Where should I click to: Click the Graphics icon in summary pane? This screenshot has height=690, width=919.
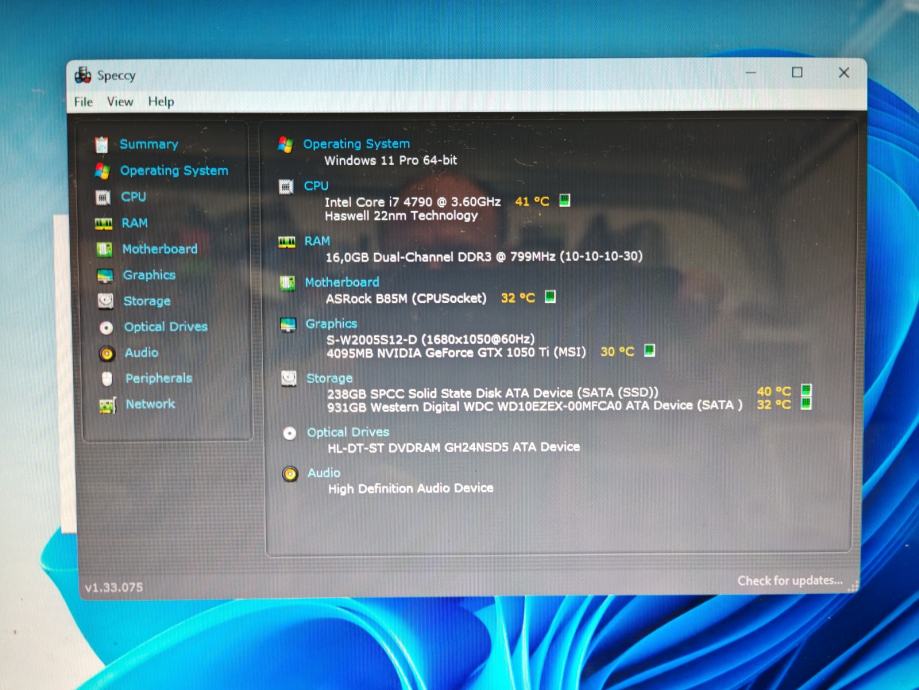tap(288, 324)
